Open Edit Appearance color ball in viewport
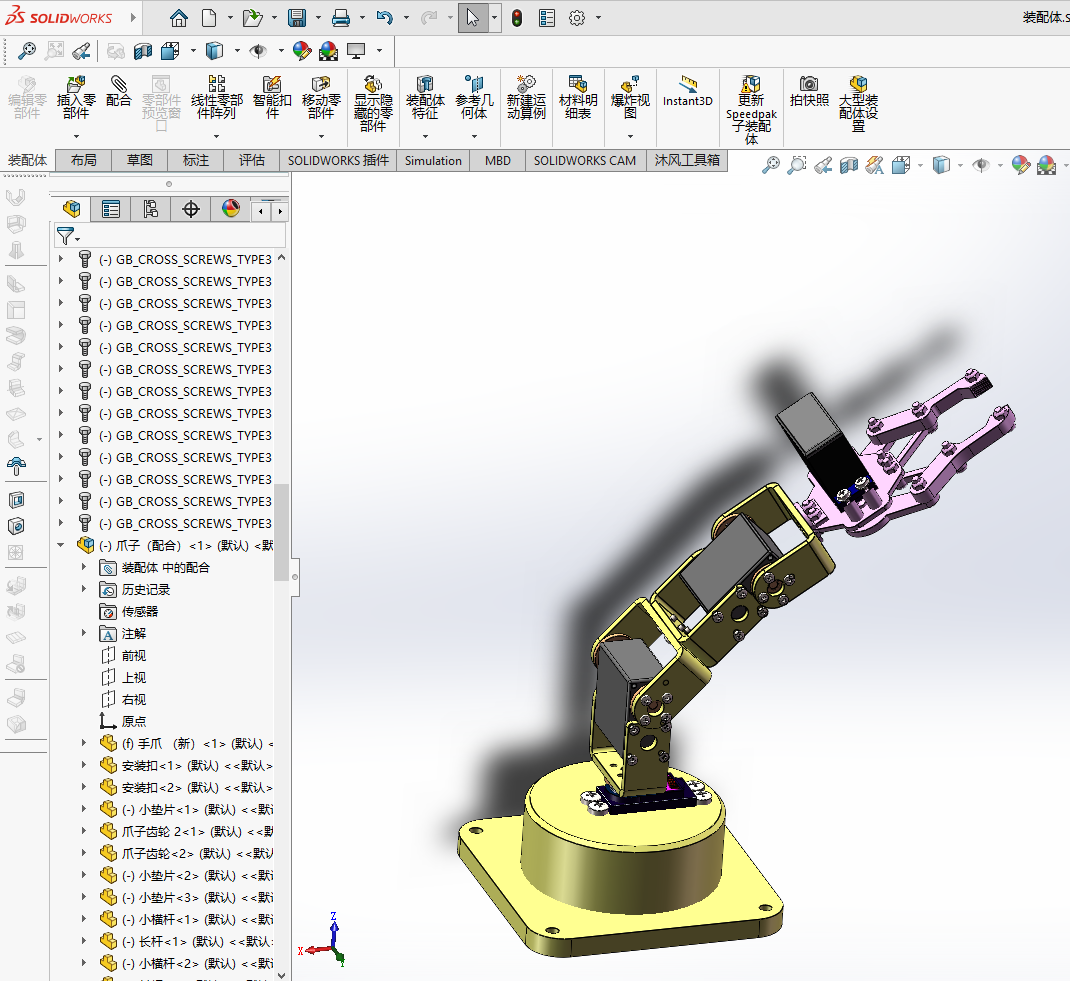 coord(1021,165)
